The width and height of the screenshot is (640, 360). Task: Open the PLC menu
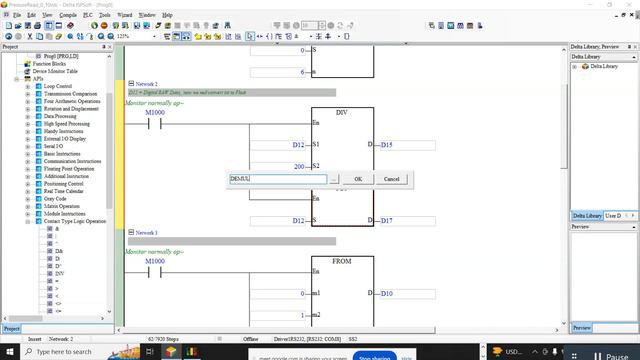point(88,15)
